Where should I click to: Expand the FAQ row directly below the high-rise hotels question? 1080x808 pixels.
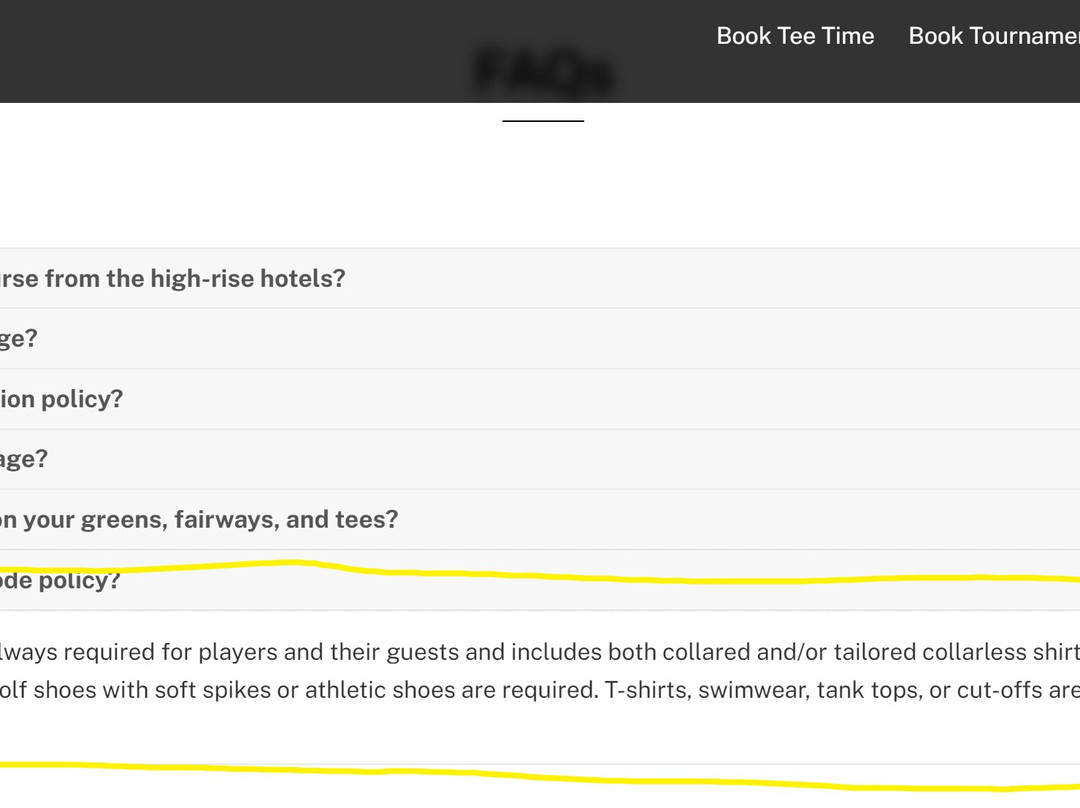[18, 339]
